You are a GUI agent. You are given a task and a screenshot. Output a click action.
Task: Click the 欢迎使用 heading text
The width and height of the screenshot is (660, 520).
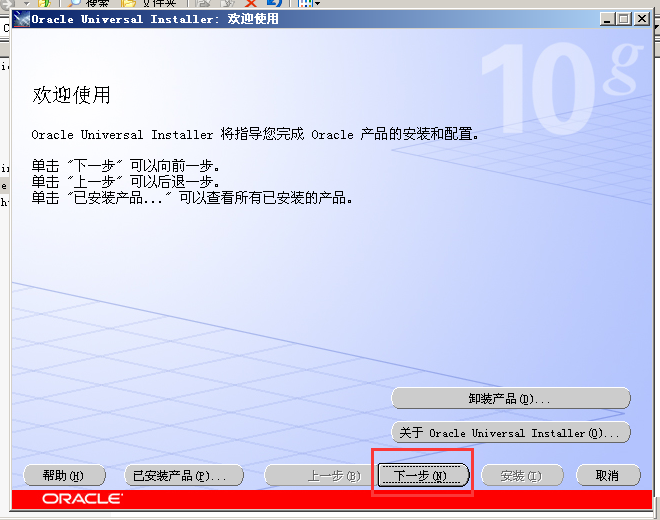click(71, 95)
